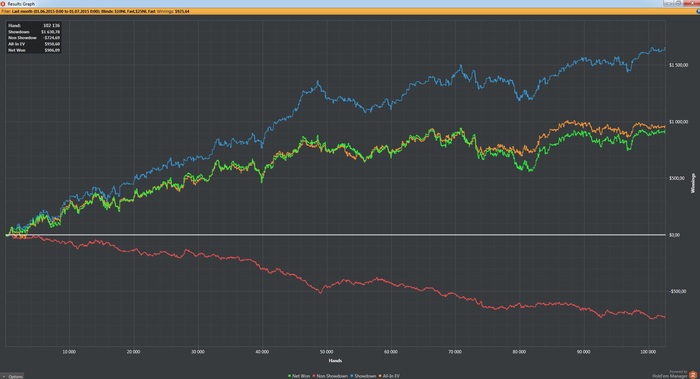
Task: Click the orange filter summary bar
Action: coord(350,11)
